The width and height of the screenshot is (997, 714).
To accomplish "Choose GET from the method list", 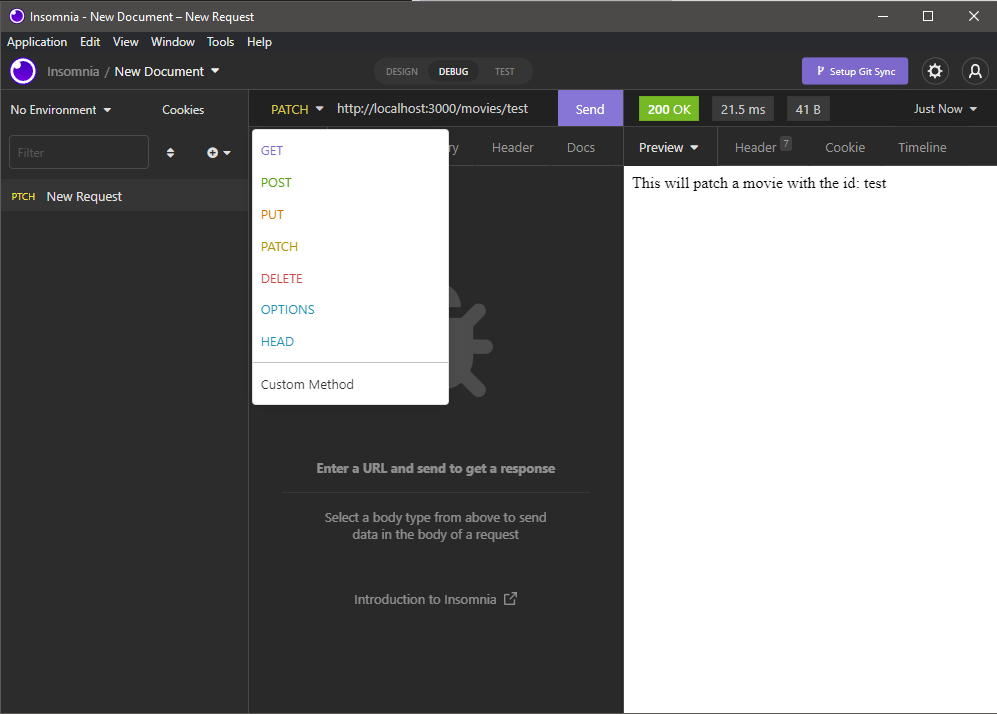I will (350, 151).
